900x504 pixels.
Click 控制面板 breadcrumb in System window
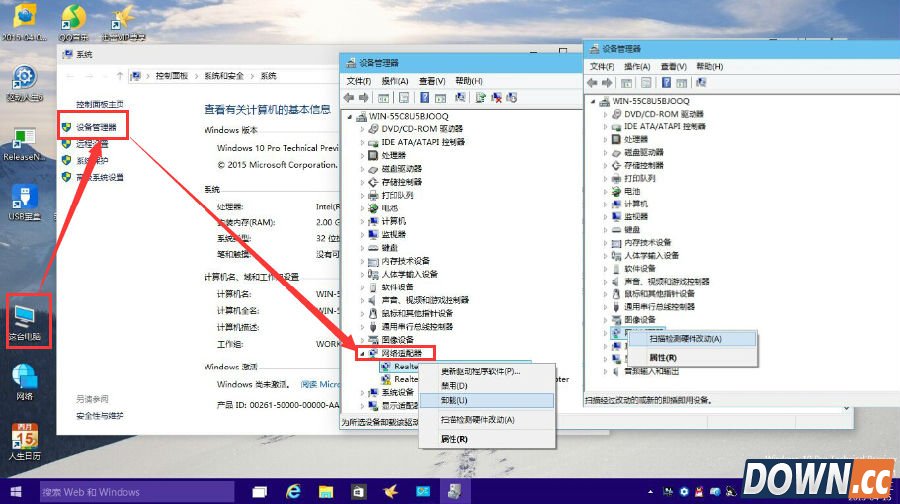coord(172,76)
